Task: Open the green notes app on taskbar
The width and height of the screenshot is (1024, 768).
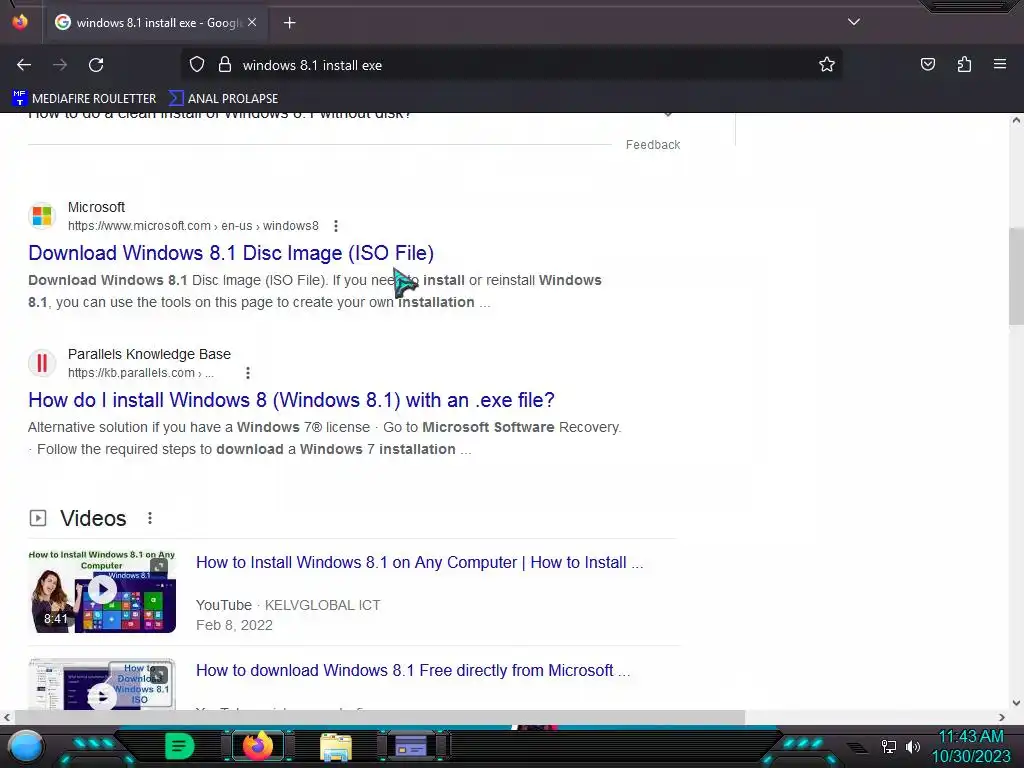Action: pos(180,746)
